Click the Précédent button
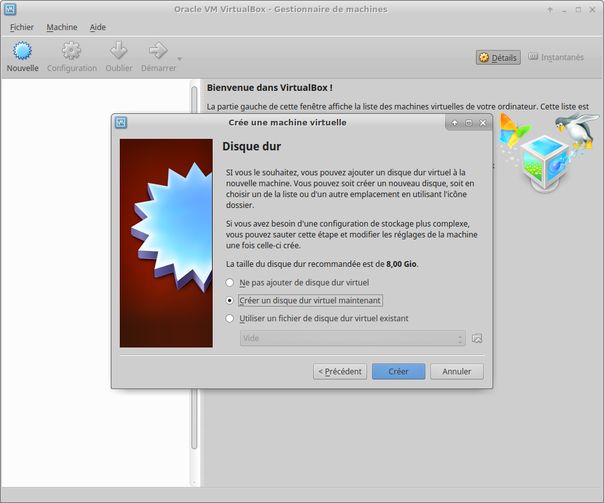 coord(340,371)
